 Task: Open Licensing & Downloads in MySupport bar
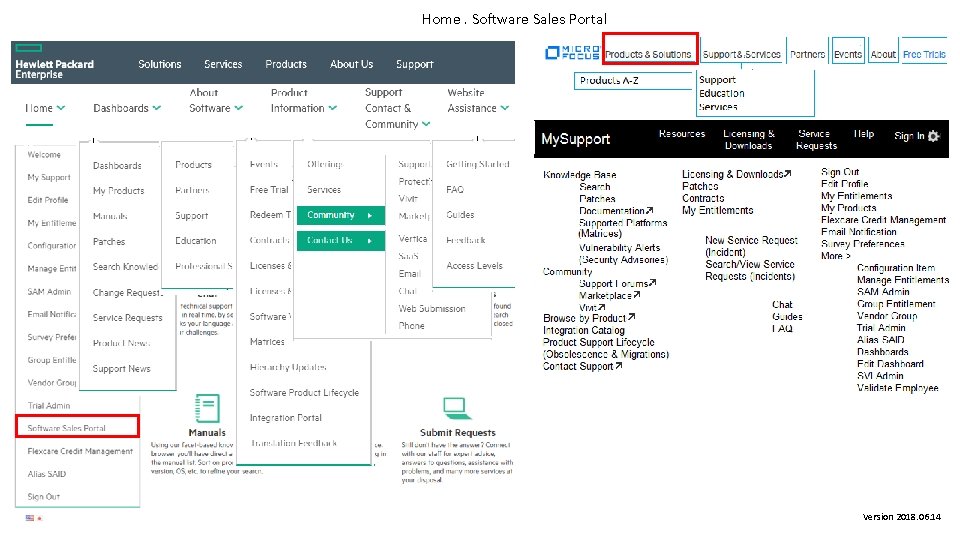(749, 140)
